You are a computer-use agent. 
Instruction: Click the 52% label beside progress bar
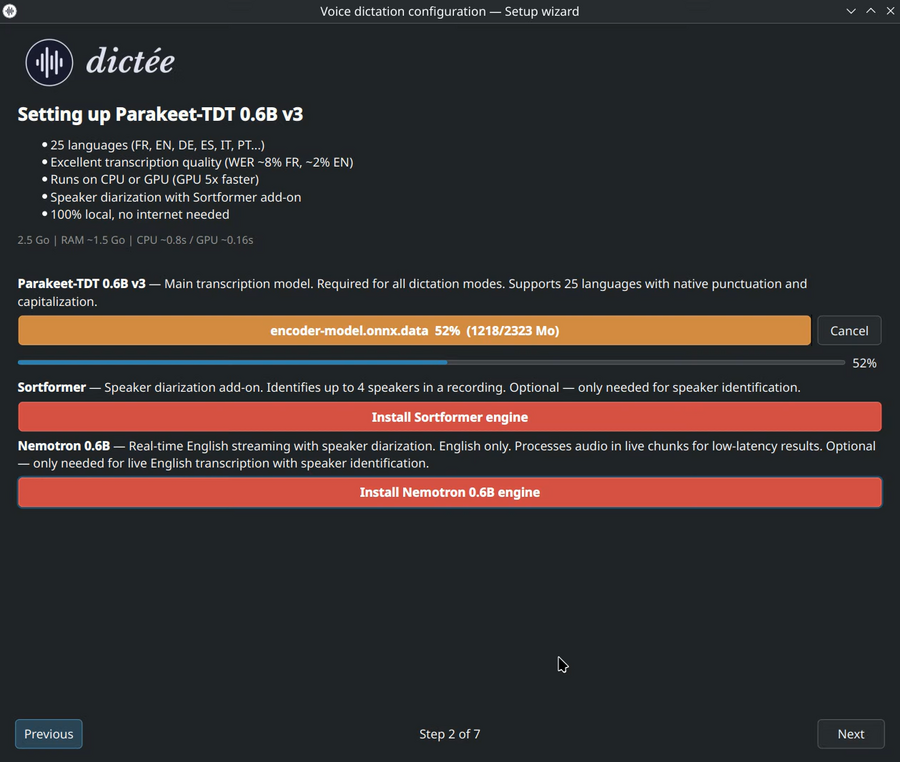tap(864, 363)
